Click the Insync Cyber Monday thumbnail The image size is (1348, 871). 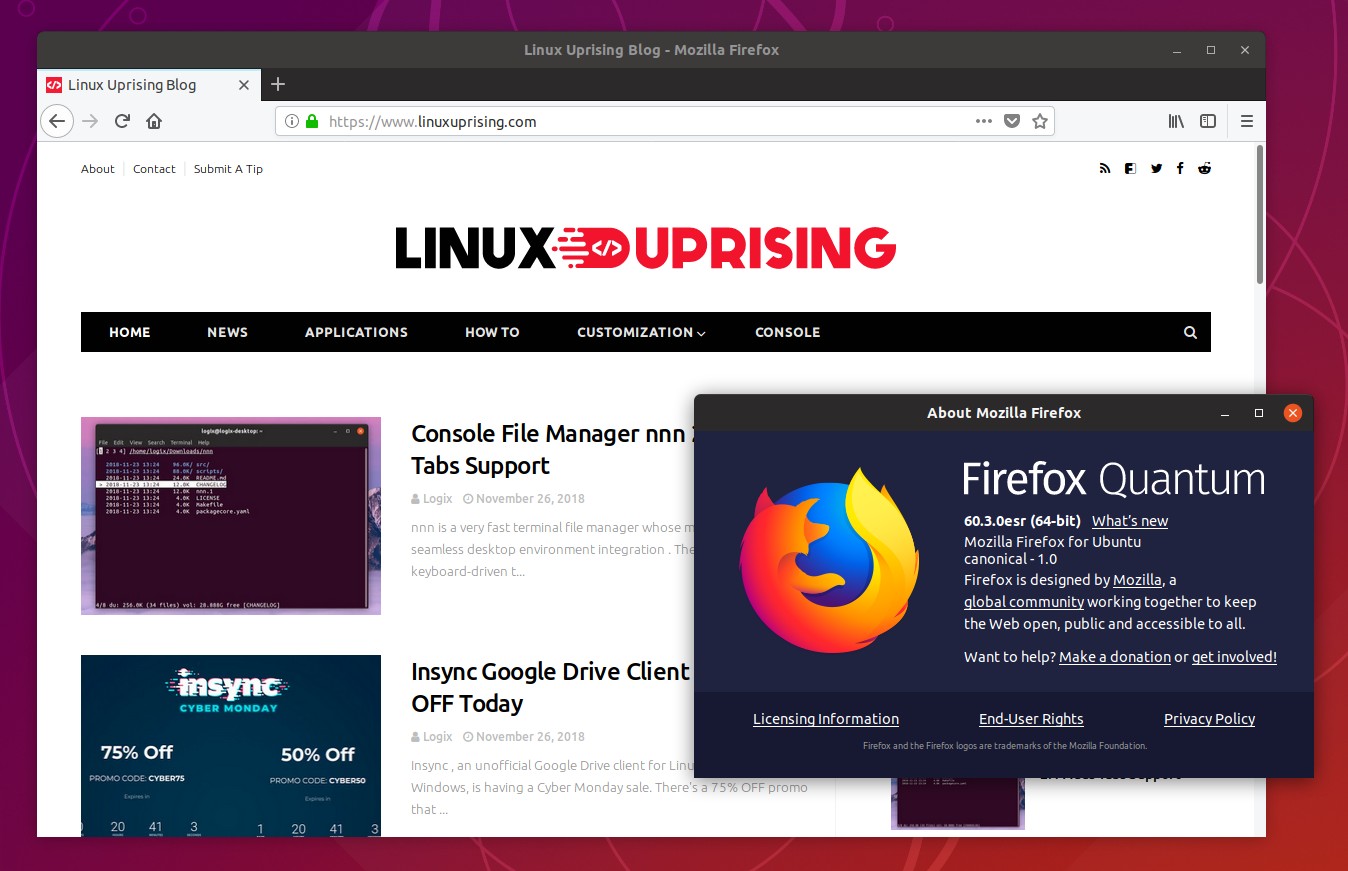pyautogui.click(x=231, y=744)
